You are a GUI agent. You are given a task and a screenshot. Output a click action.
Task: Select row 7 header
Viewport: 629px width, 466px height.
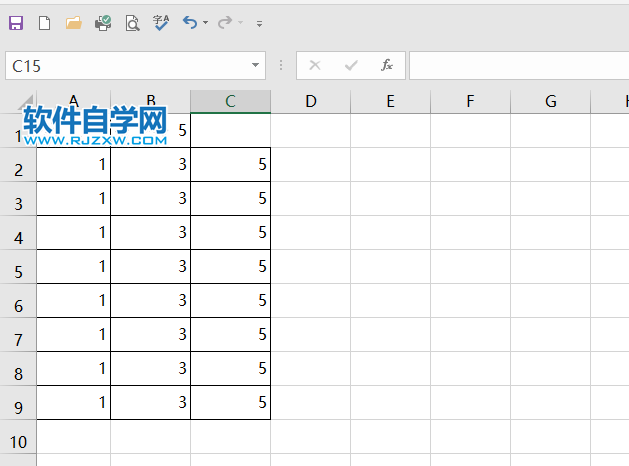(18, 335)
